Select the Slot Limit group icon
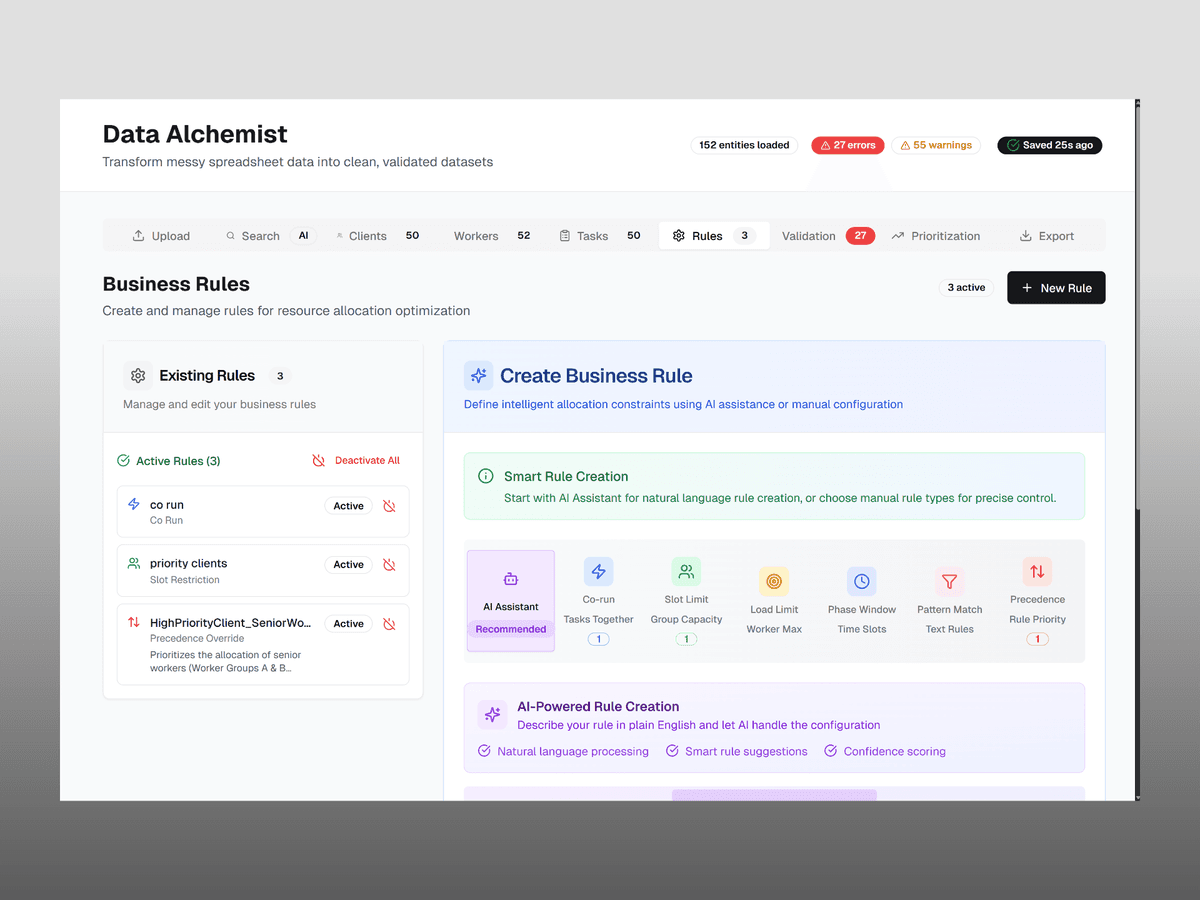The image size is (1200, 900). (686, 572)
